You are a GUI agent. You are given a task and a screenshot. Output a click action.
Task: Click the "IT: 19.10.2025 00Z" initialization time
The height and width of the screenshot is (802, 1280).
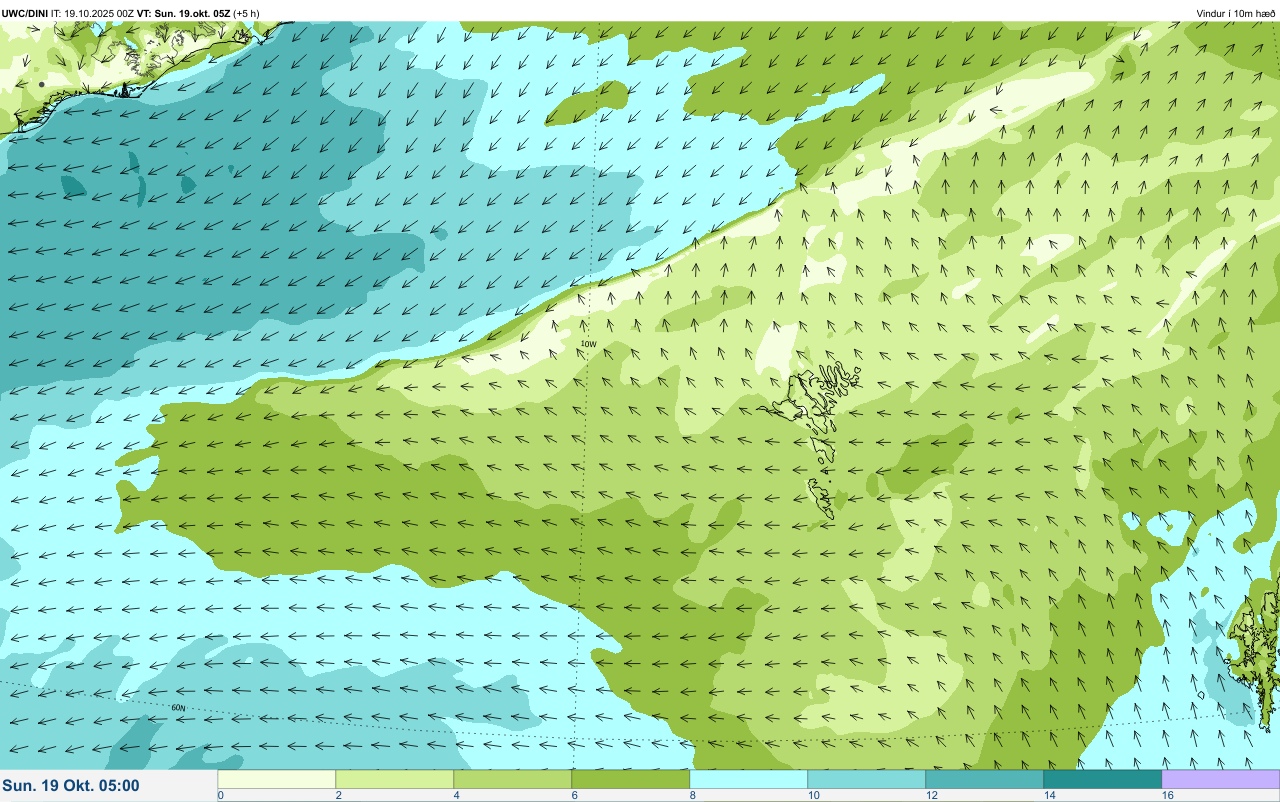click(x=92, y=13)
